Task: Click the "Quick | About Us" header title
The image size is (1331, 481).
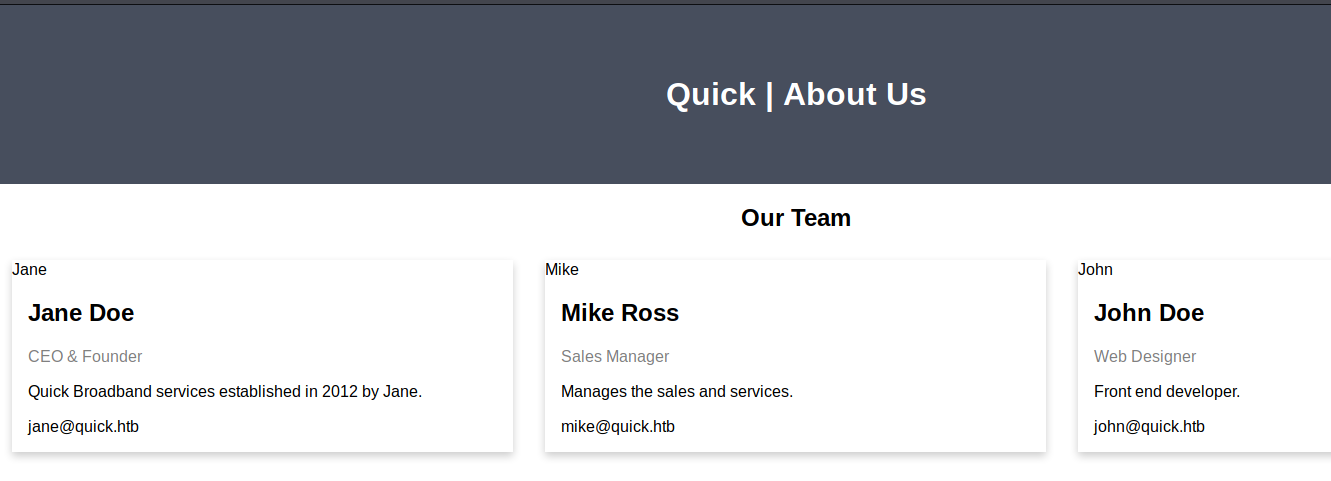Action: point(796,94)
